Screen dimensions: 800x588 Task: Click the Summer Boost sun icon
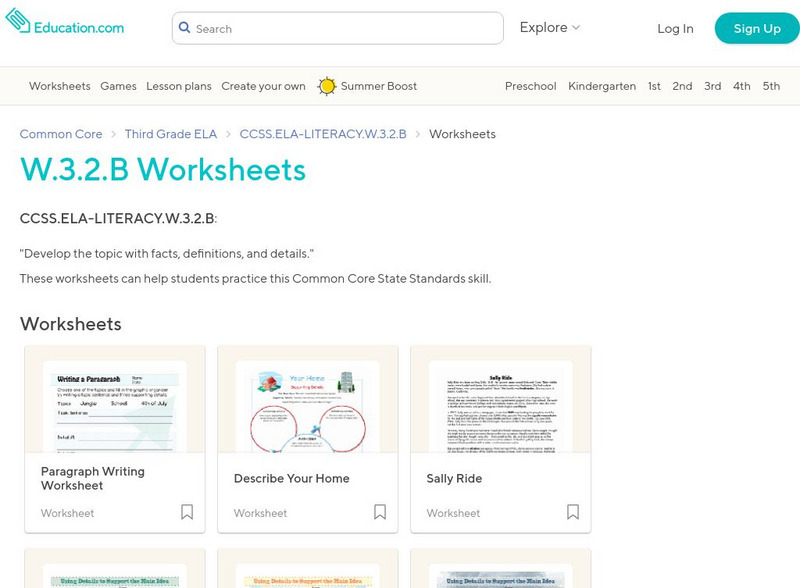pos(327,86)
